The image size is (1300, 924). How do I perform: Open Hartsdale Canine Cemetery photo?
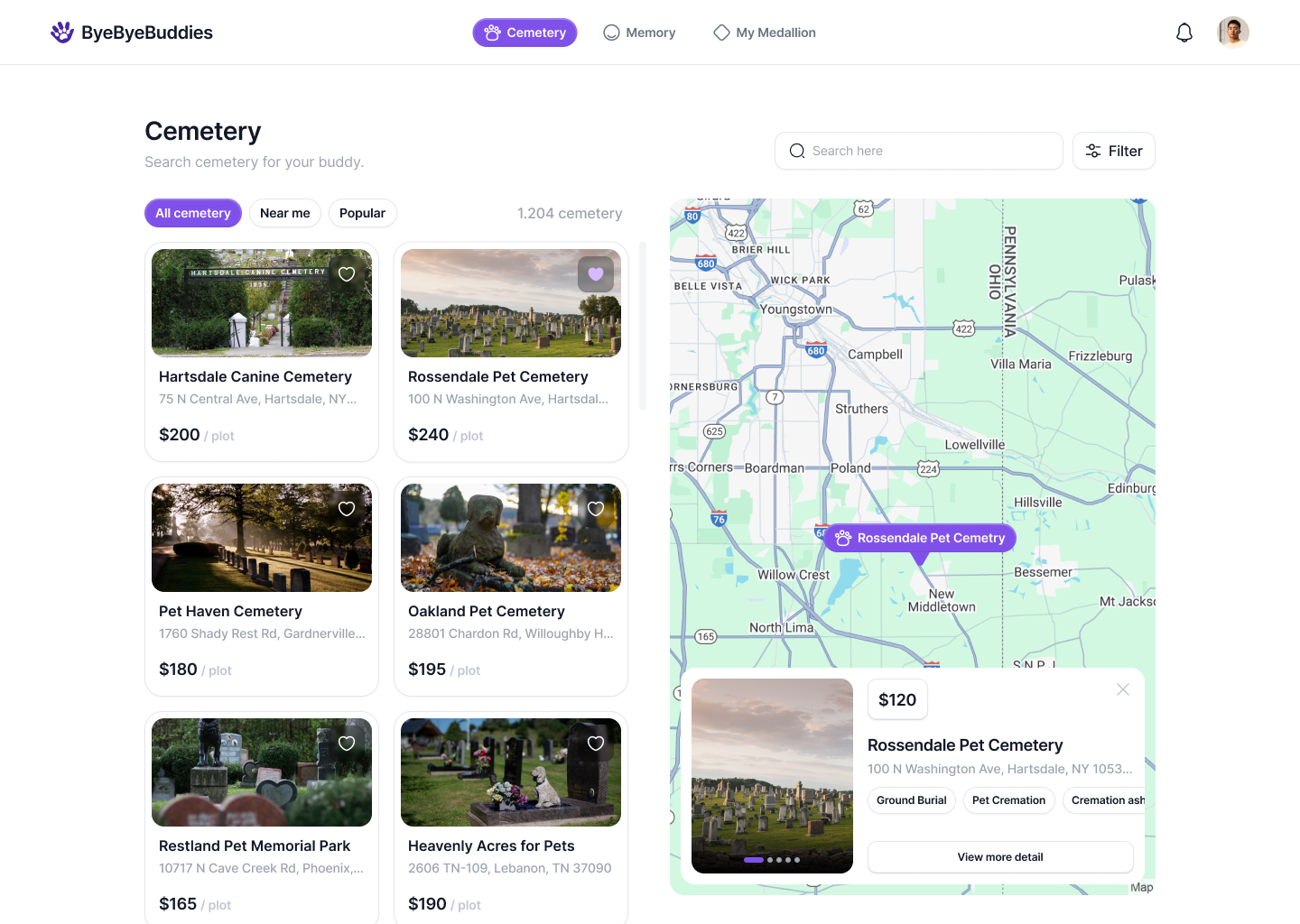(262, 303)
